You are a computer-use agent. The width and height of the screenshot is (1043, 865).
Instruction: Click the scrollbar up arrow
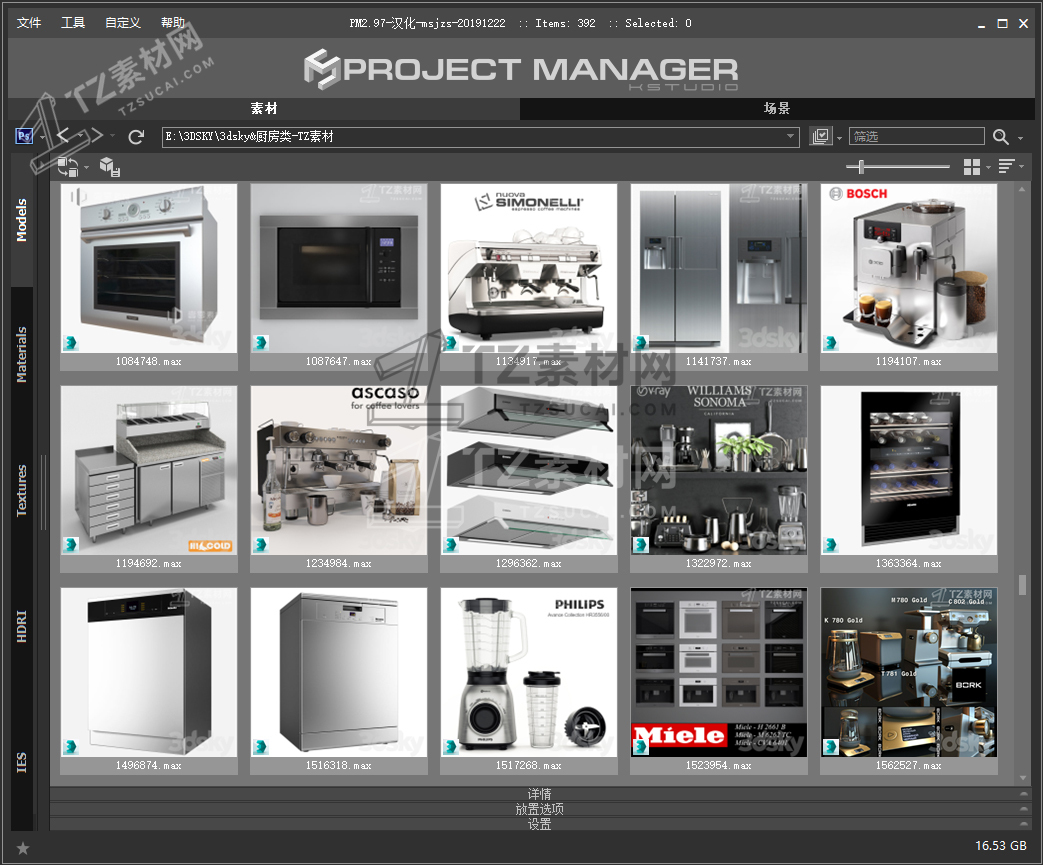[1022, 190]
